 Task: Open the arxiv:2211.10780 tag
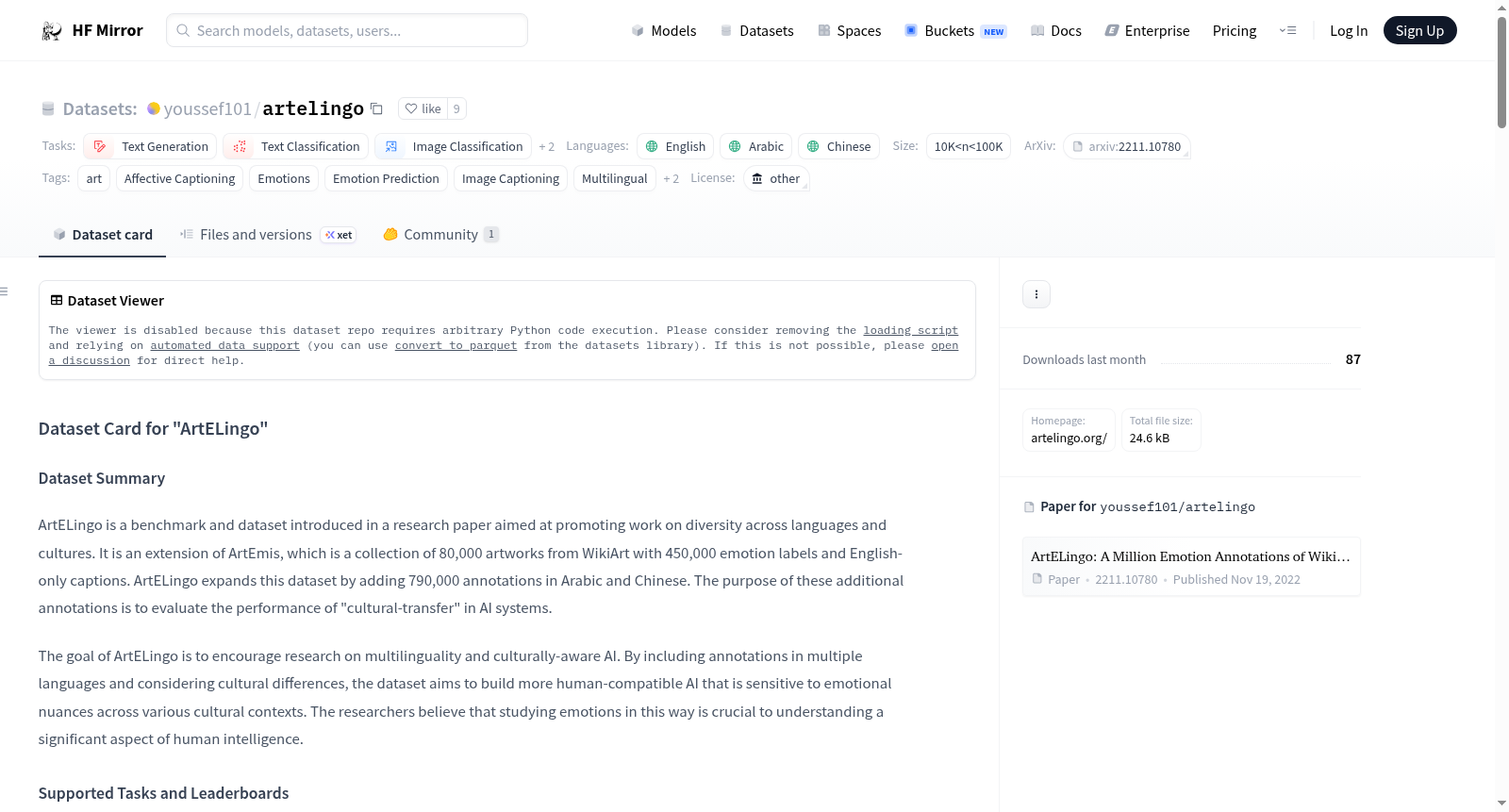click(x=1127, y=146)
